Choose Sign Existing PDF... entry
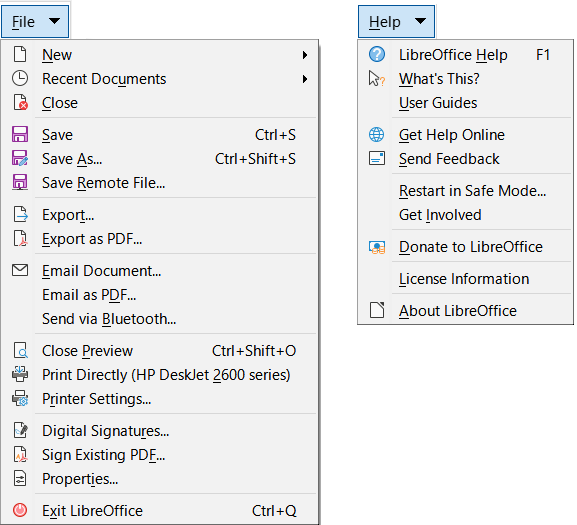 tap(159, 454)
